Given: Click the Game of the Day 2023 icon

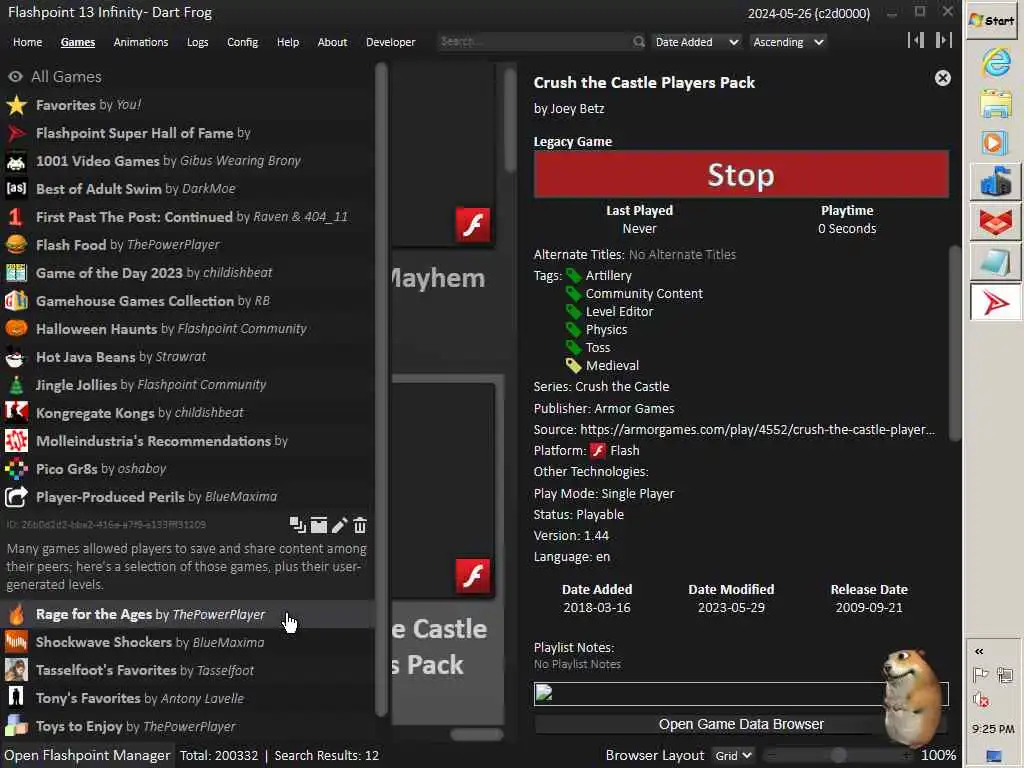Looking at the screenshot, I should [x=16, y=273].
